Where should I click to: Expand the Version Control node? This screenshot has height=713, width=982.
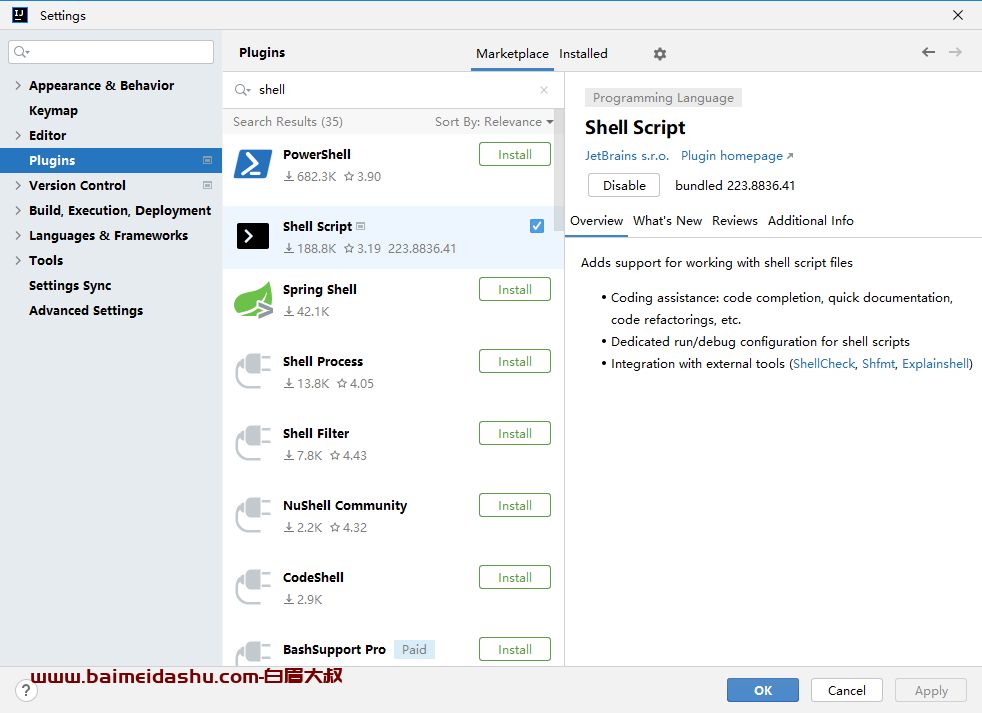18,185
